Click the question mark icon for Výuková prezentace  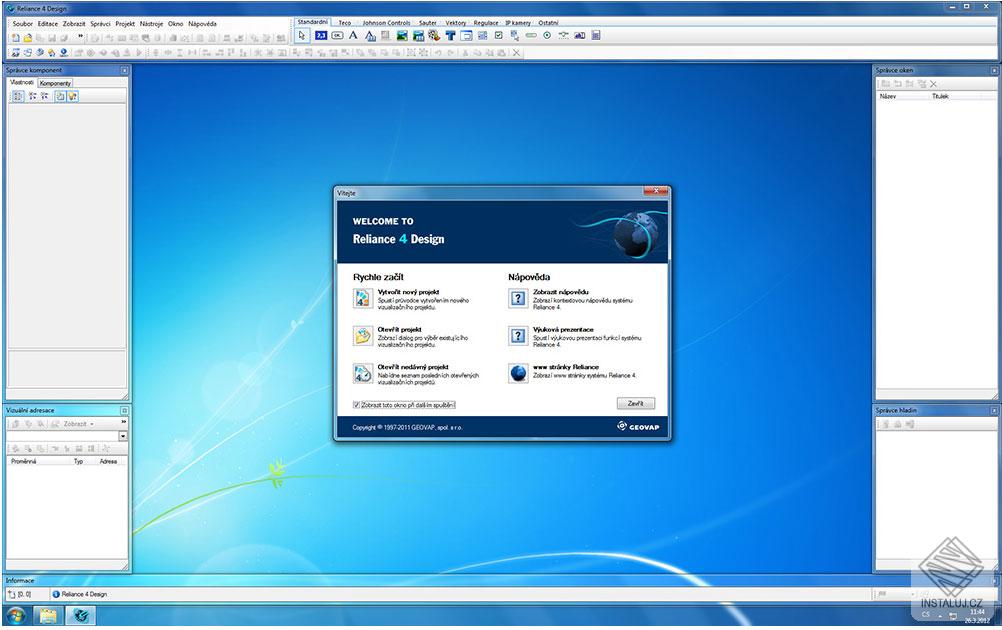[518, 336]
